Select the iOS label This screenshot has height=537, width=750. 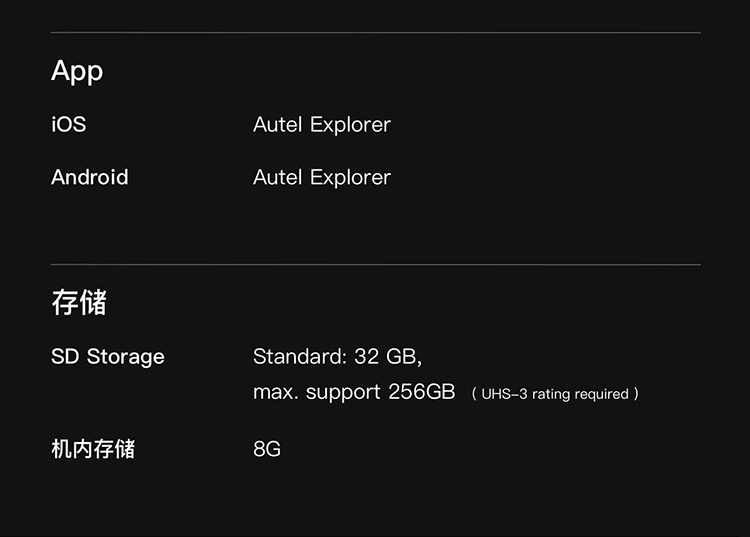(68, 125)
